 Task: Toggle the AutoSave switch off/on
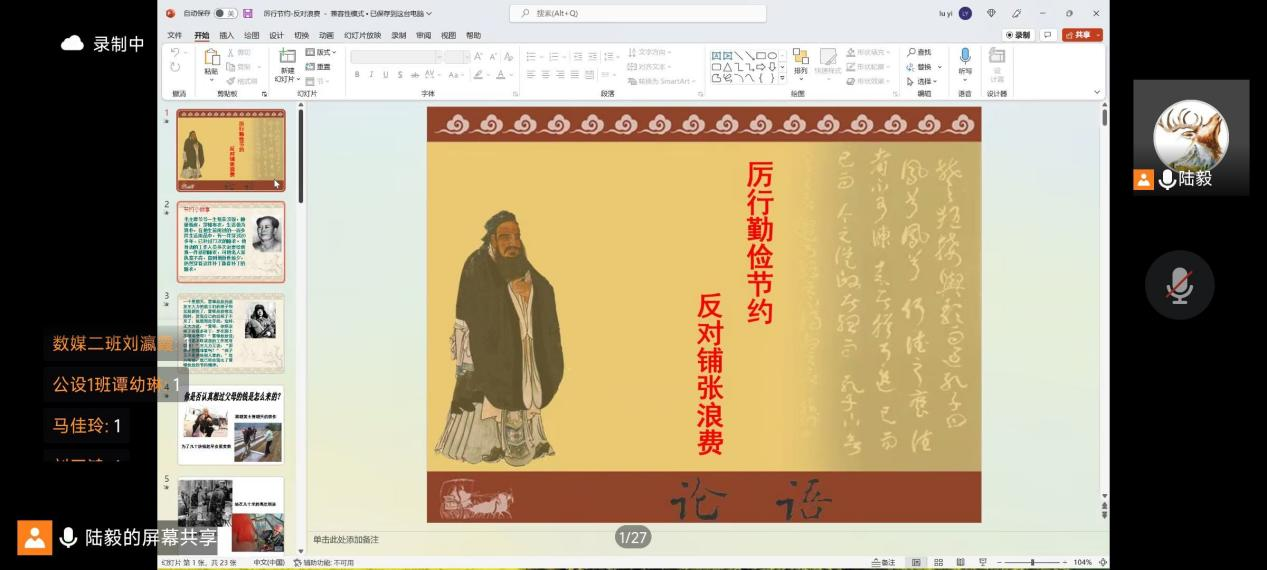(226, 13)
